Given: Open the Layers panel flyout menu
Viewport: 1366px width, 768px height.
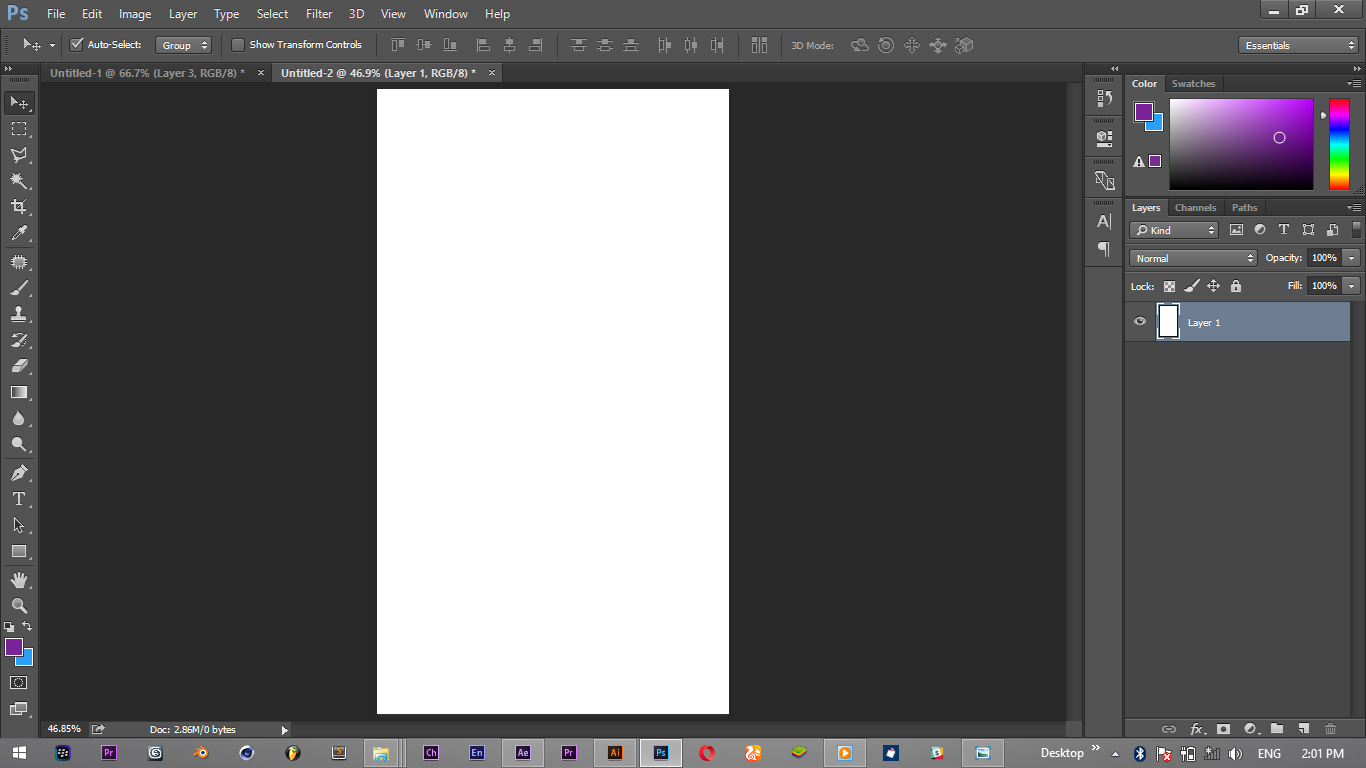Looking at the screenshot, I should pos(1355,208).
